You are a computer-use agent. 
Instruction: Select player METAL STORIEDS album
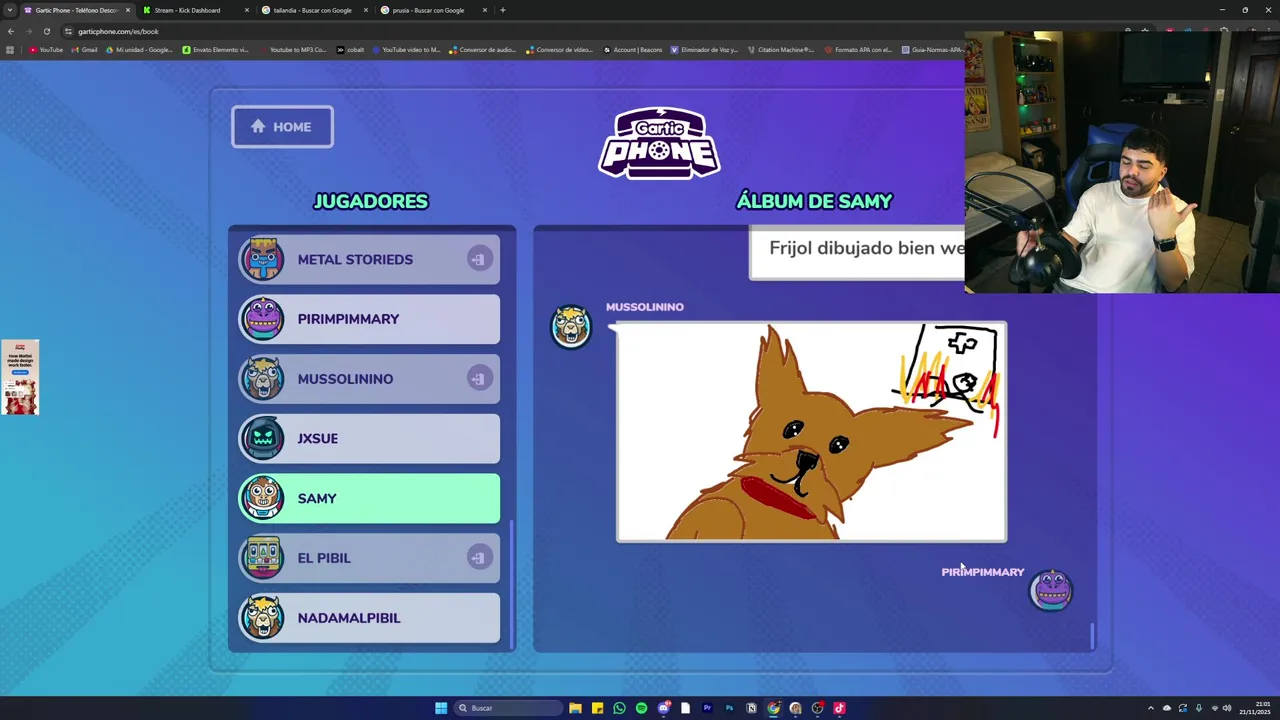click(369, 259)
